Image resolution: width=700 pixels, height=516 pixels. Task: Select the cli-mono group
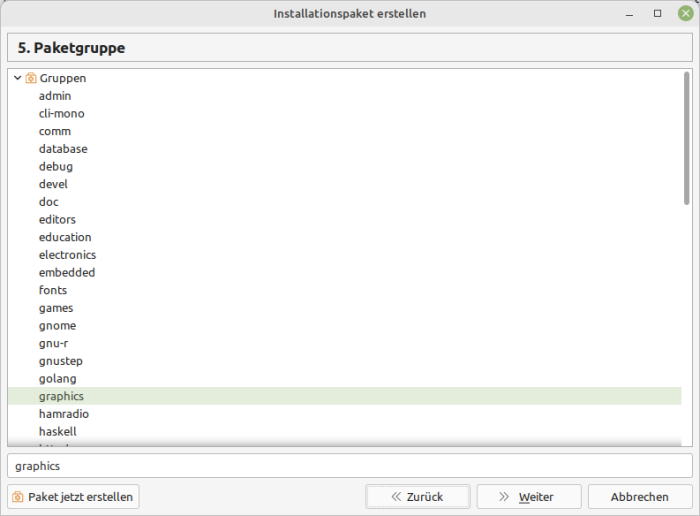click(x=345, y=113)
